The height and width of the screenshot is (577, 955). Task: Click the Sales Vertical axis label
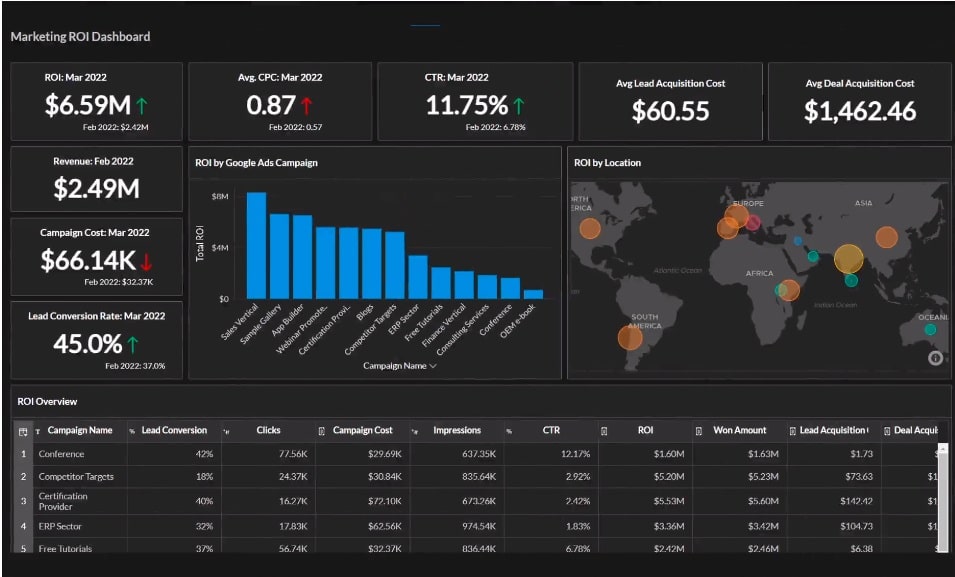(x=239, y=321)
